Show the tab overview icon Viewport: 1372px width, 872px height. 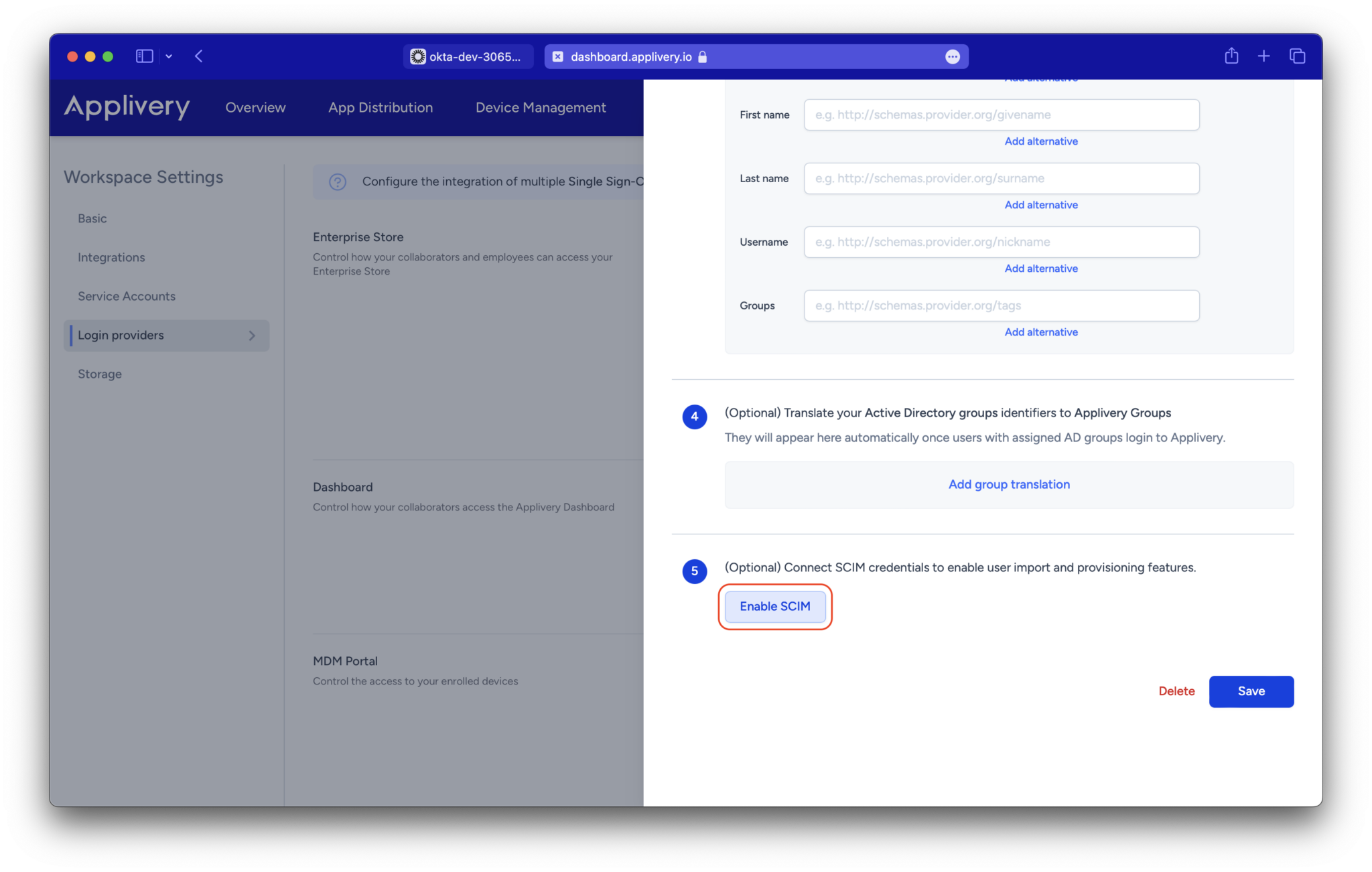coord(1297,56)
